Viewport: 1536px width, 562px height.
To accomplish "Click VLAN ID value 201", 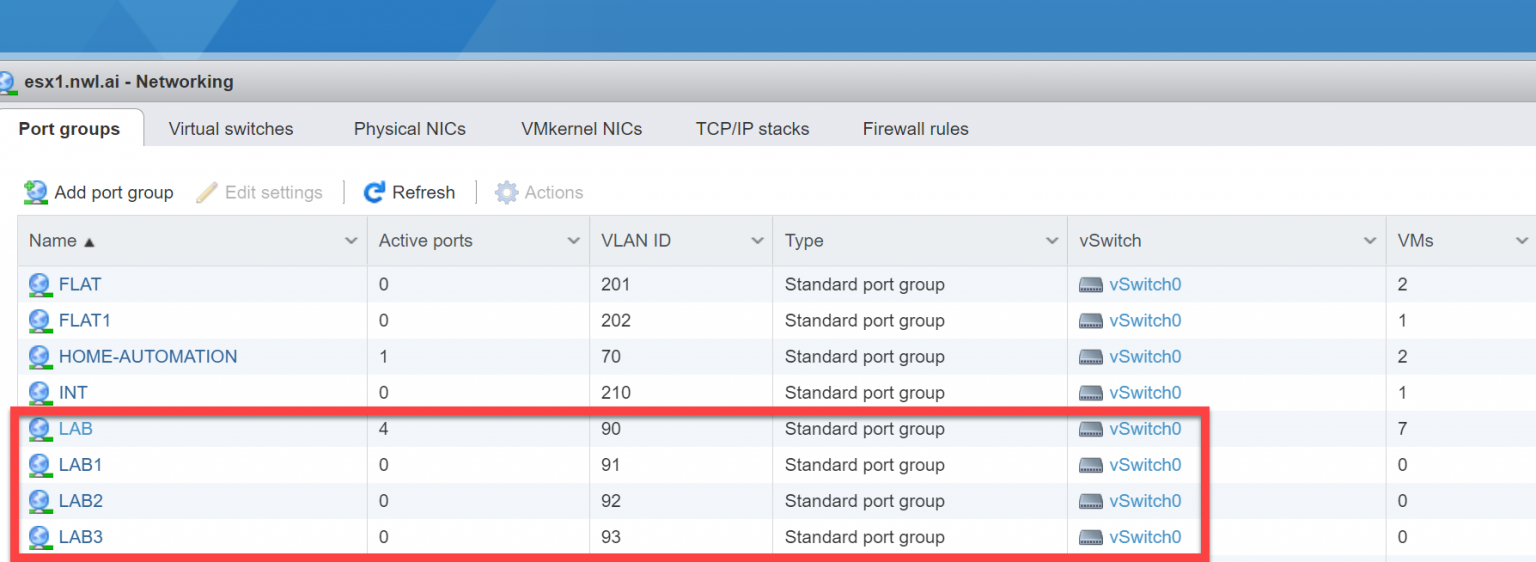I will click(616, 285).
